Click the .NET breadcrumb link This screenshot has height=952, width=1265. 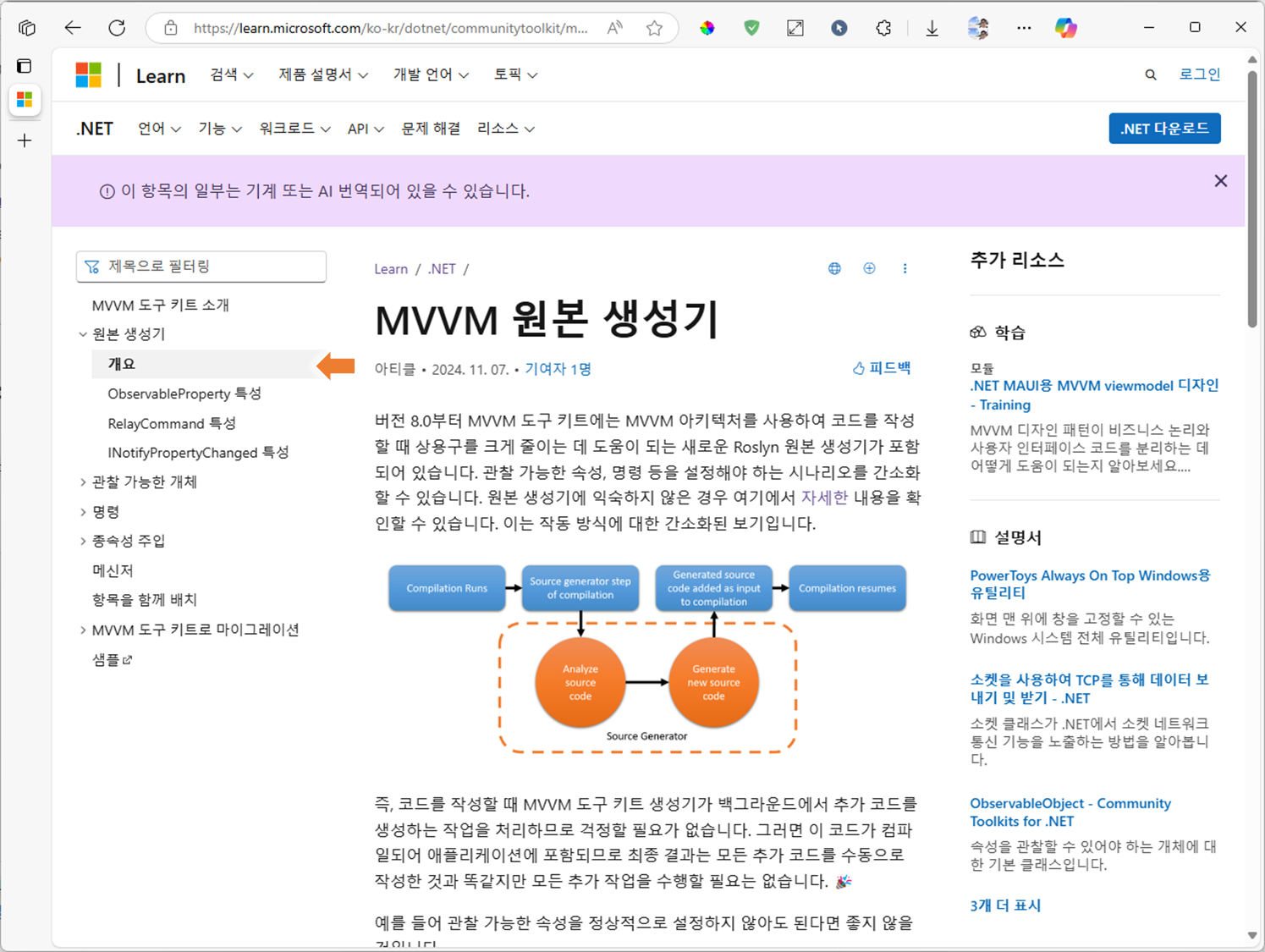click(x=442, y=269)
